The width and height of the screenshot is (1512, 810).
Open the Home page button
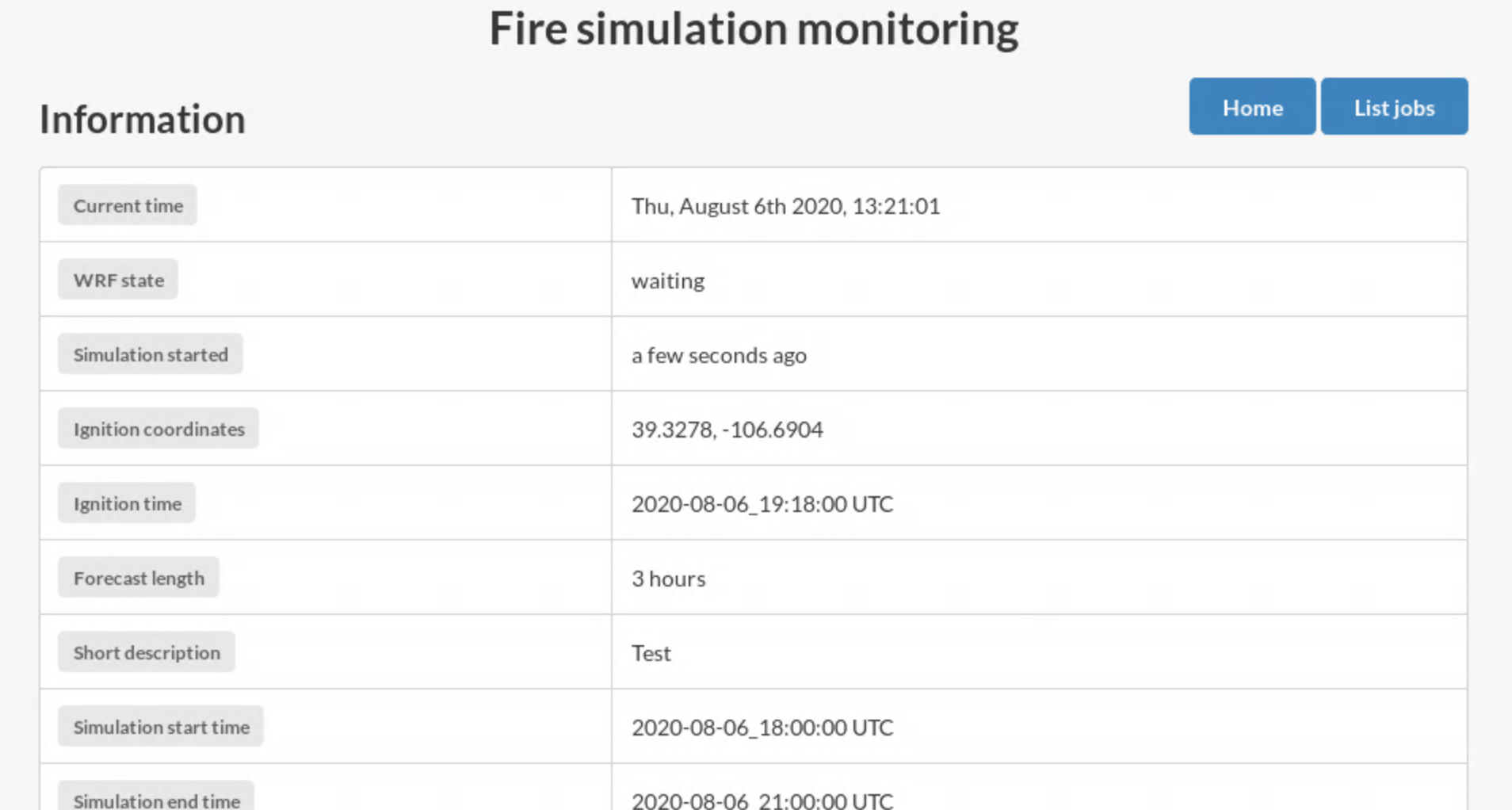point(1252,106)
